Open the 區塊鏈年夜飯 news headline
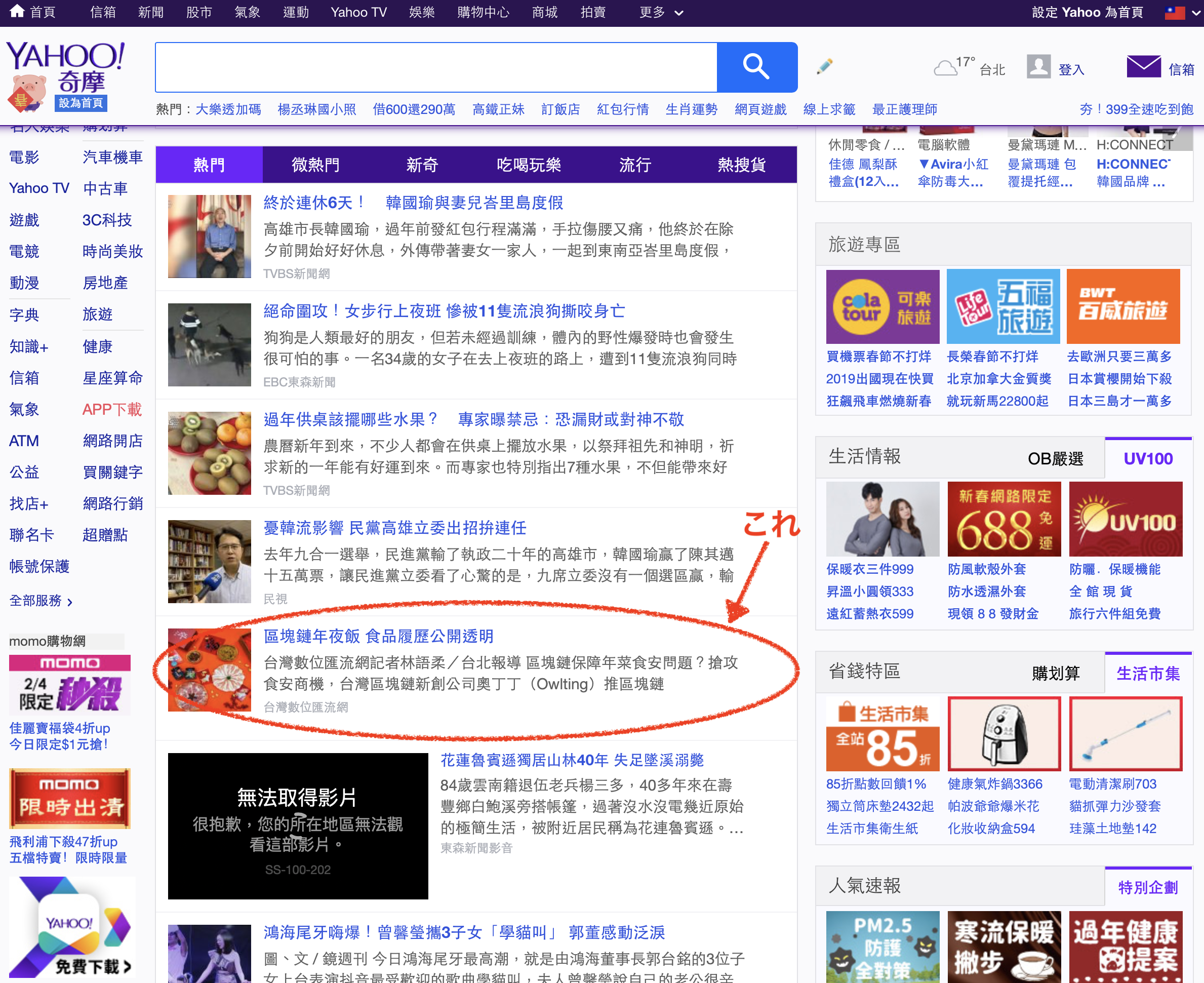 point(378,636)
